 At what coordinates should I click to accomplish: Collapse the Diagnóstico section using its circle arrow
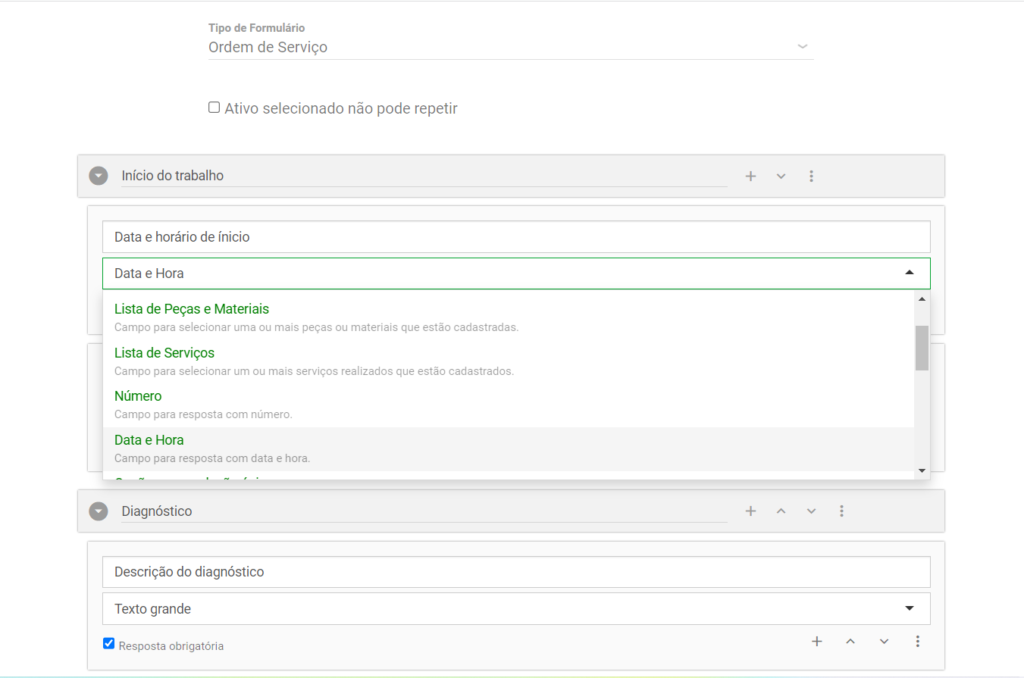click(x=98, y=510)
